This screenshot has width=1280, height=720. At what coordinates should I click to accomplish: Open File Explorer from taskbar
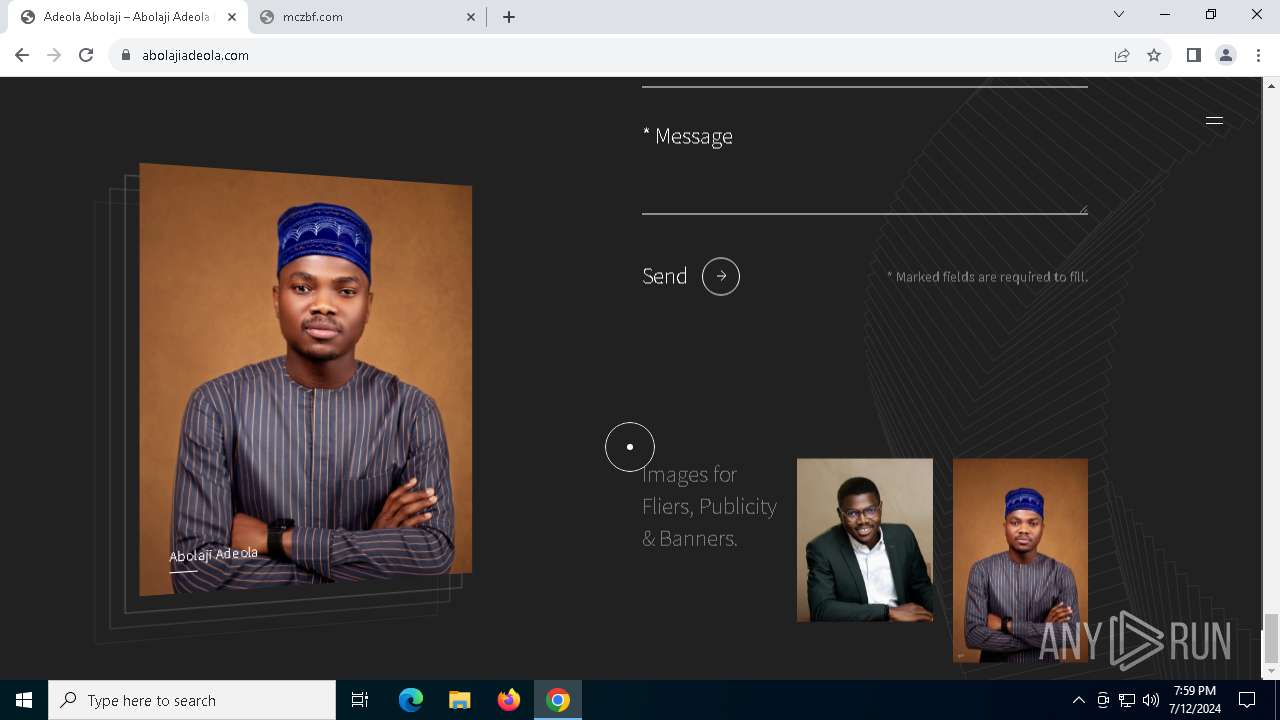tap(460, 700)
